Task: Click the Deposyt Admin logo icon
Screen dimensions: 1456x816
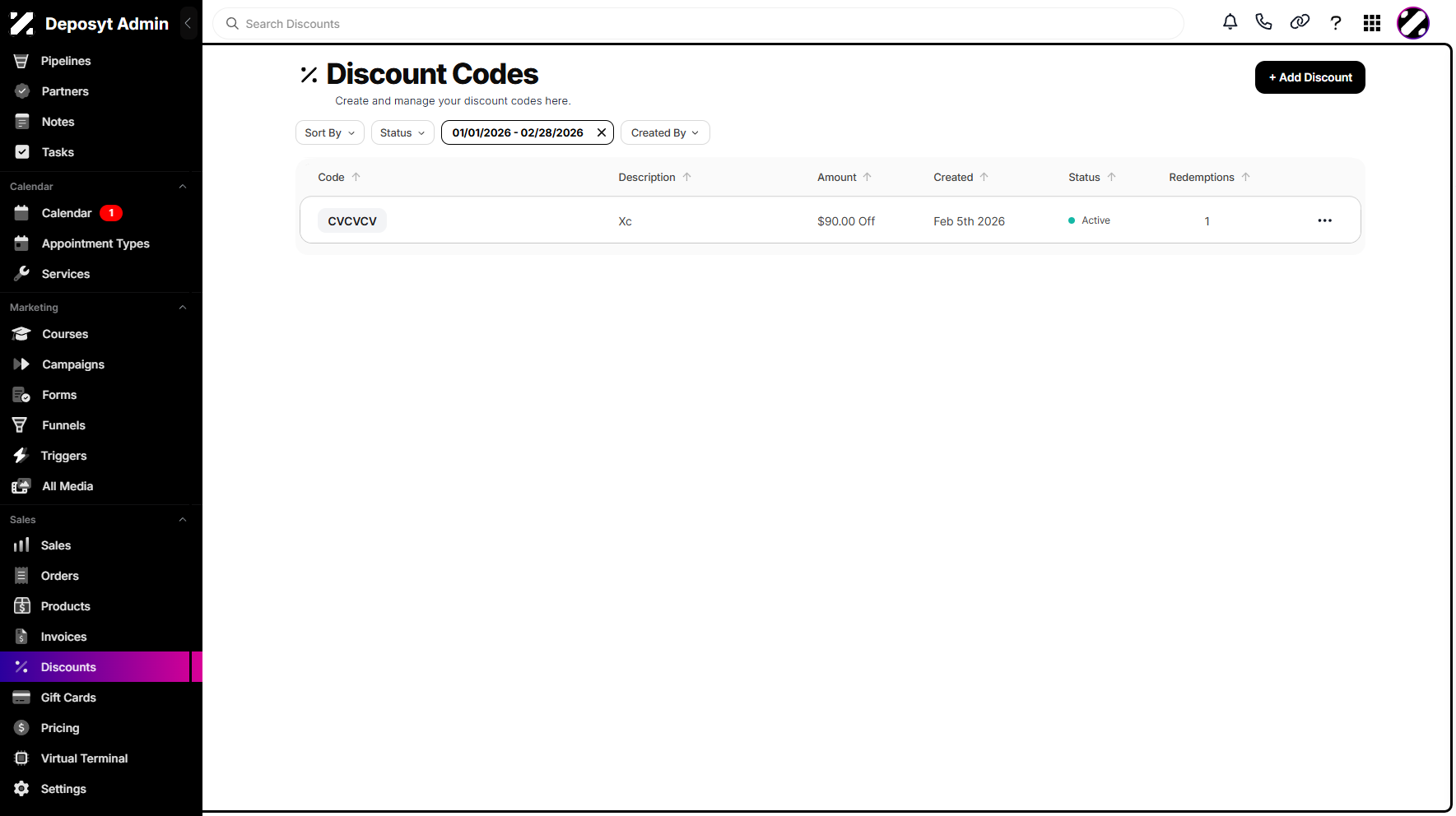Action: click(21, 24)
